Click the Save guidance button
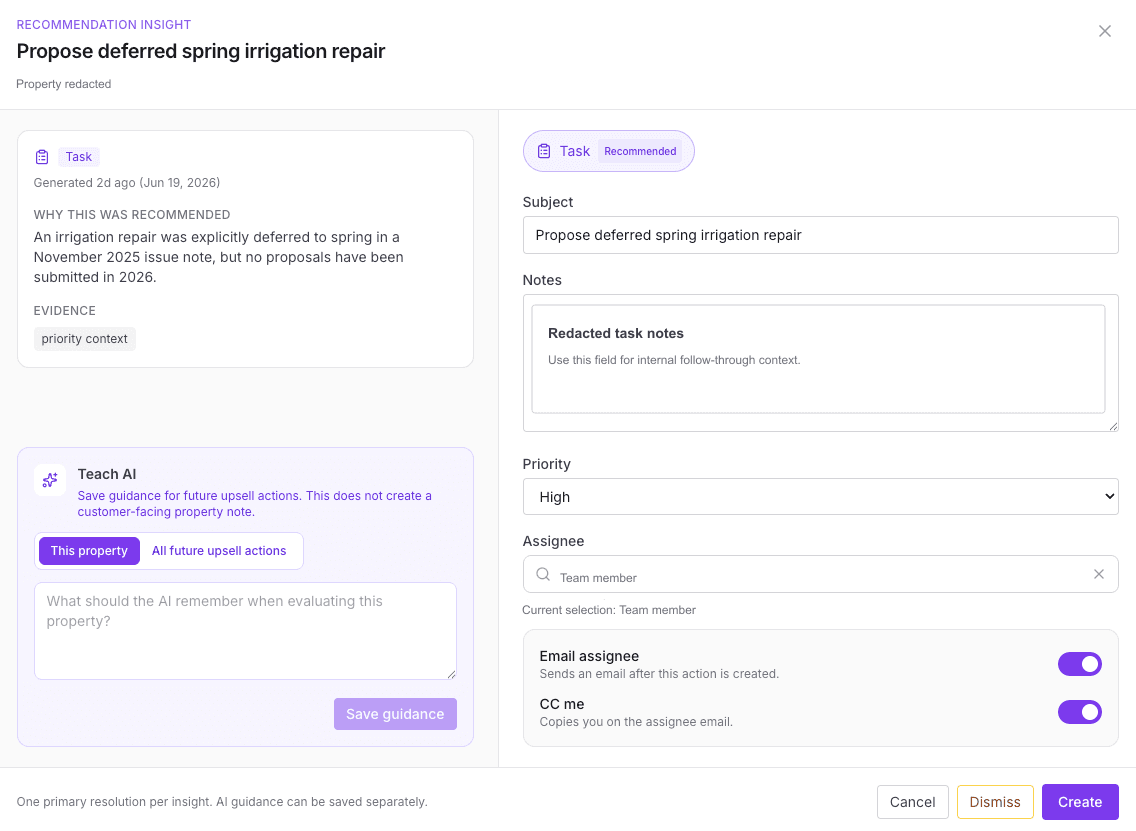 point(395,714)
